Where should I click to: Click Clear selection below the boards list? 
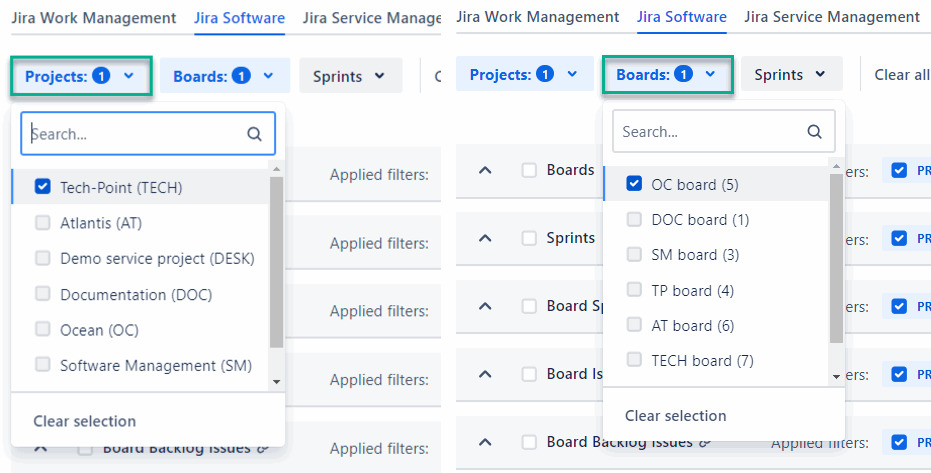[676, 416]
